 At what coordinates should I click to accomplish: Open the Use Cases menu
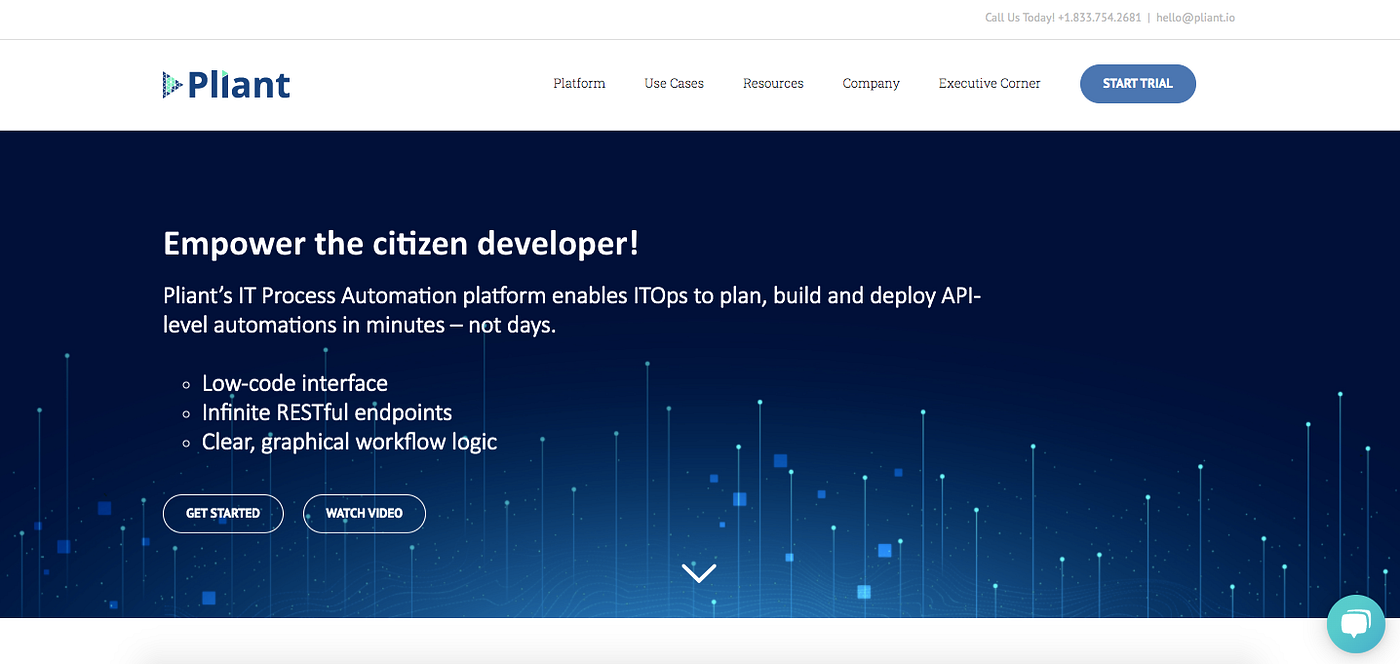coord(674,84)
